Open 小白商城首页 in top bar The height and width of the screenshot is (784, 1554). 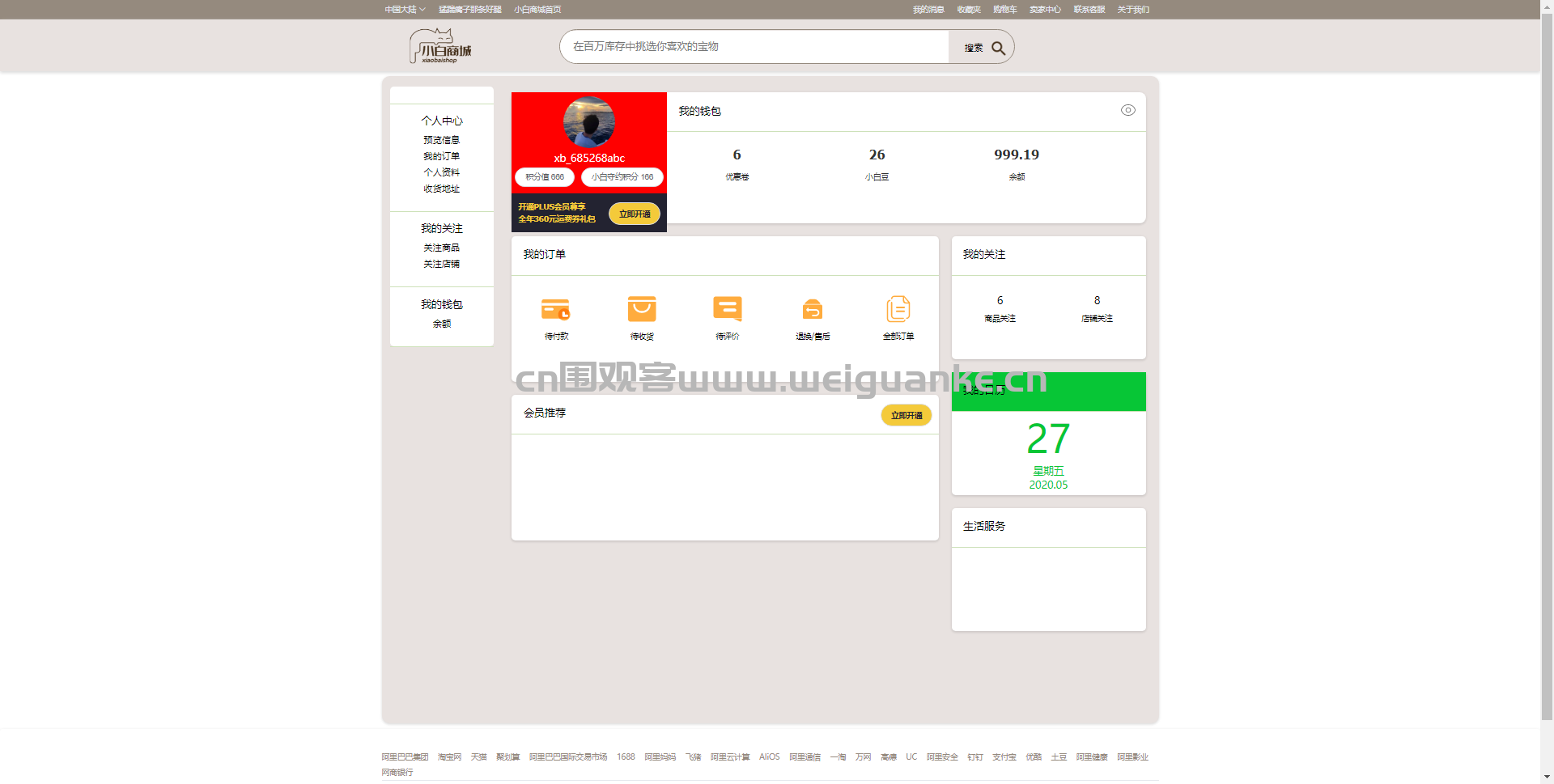coord(537,10)
